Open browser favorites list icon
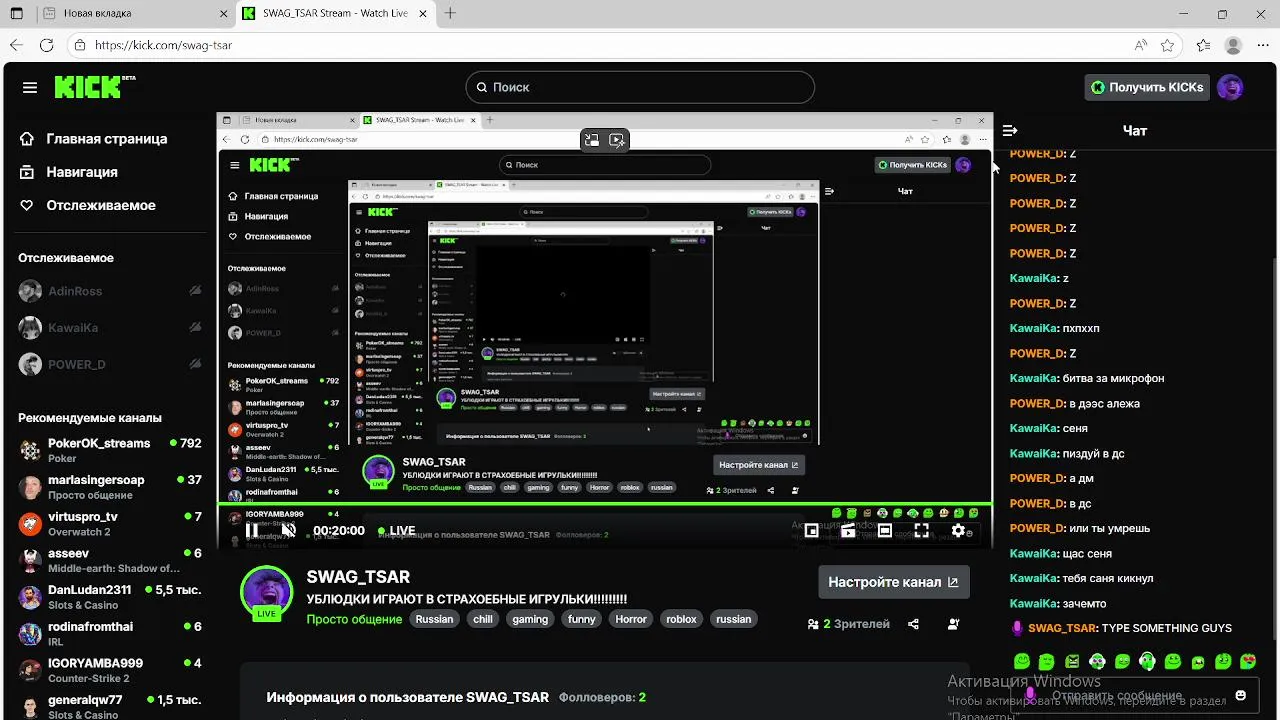 point(1203,45)
